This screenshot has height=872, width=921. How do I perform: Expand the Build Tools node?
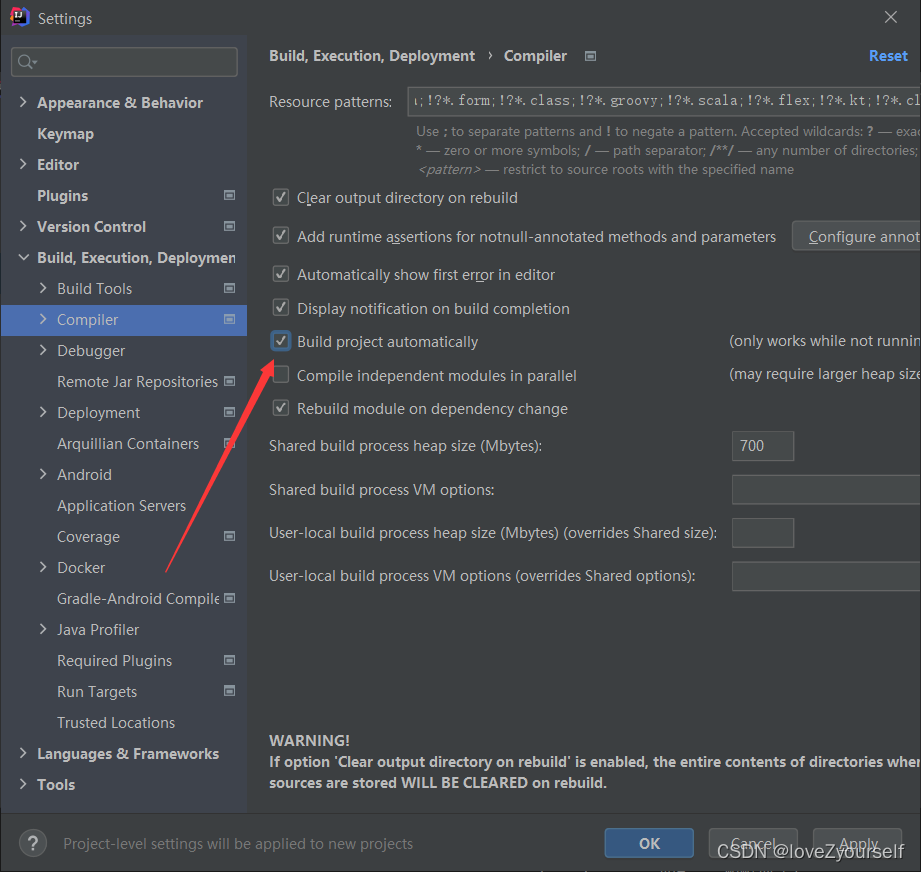point(43,288)
